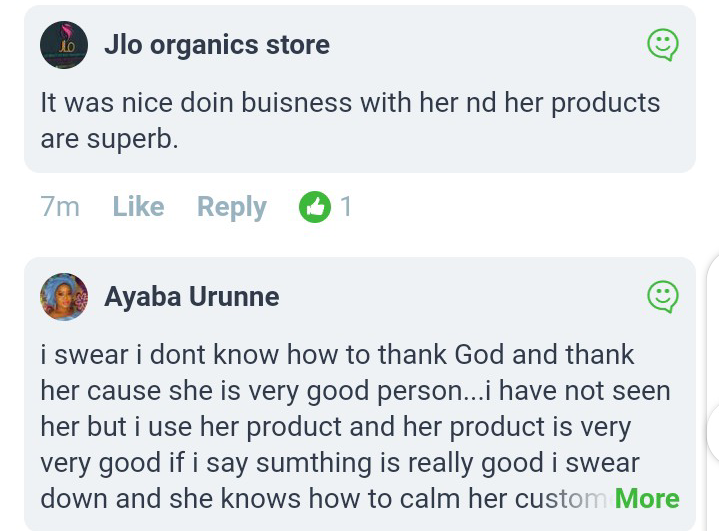
Task: Tap smiley icon on Jlo organics comment
Action: (x=662, y=44)
